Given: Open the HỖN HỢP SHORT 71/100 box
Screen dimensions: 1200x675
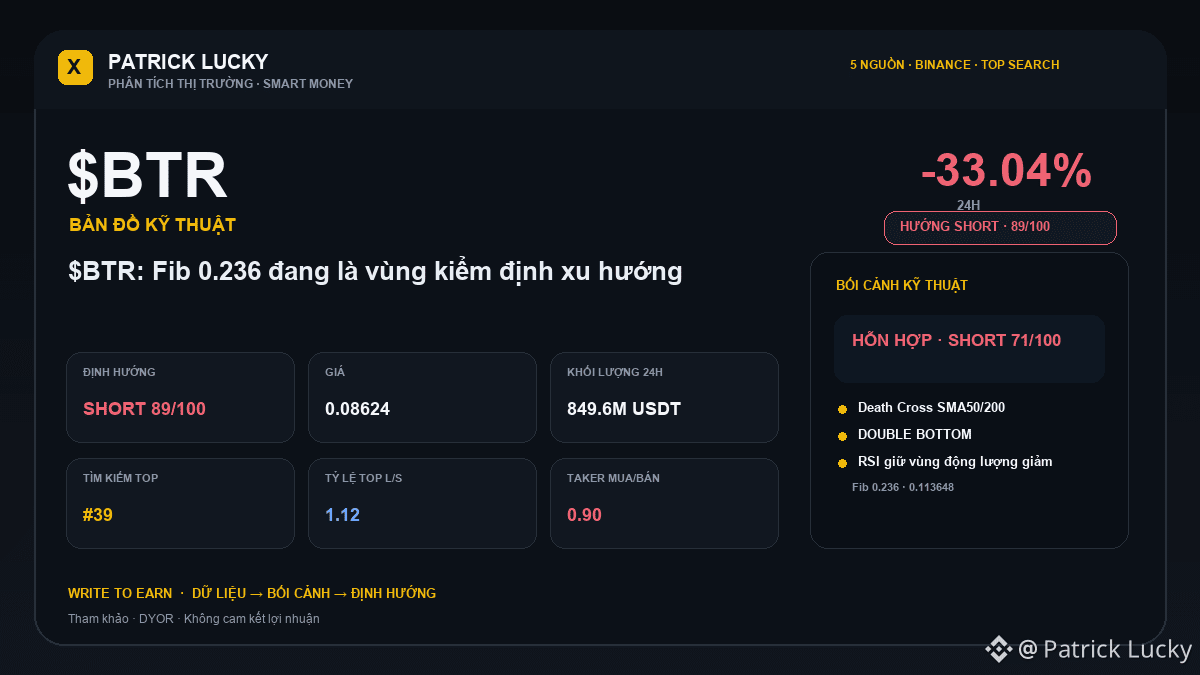Looking at the screenshot, I should coord(969,349).
